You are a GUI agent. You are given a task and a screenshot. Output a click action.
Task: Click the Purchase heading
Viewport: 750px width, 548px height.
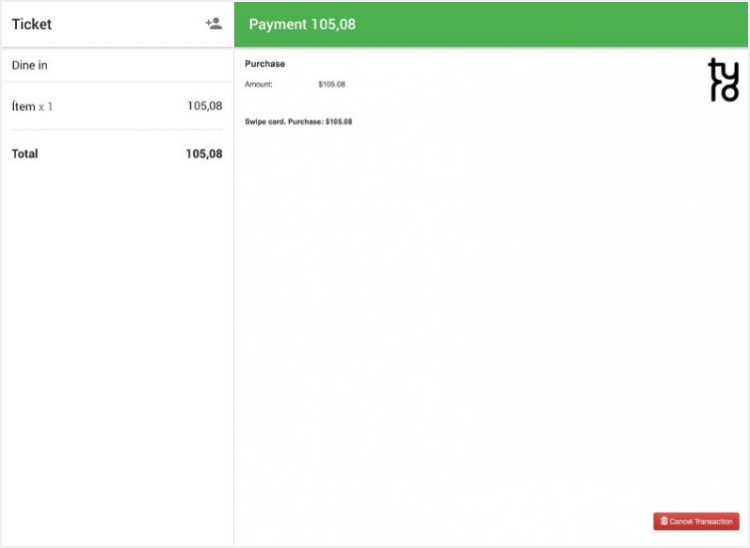pos(265,64)
